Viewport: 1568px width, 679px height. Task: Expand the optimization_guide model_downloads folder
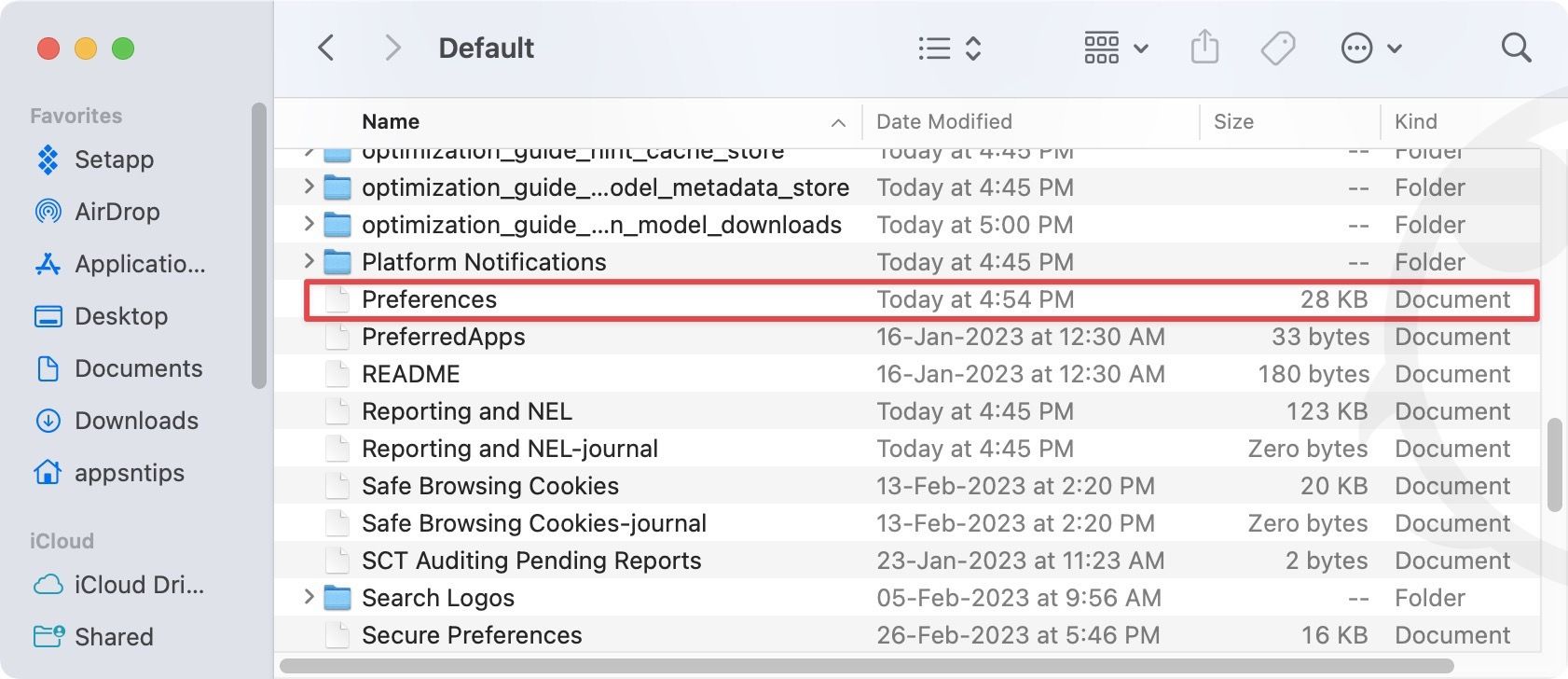[309, 225]
